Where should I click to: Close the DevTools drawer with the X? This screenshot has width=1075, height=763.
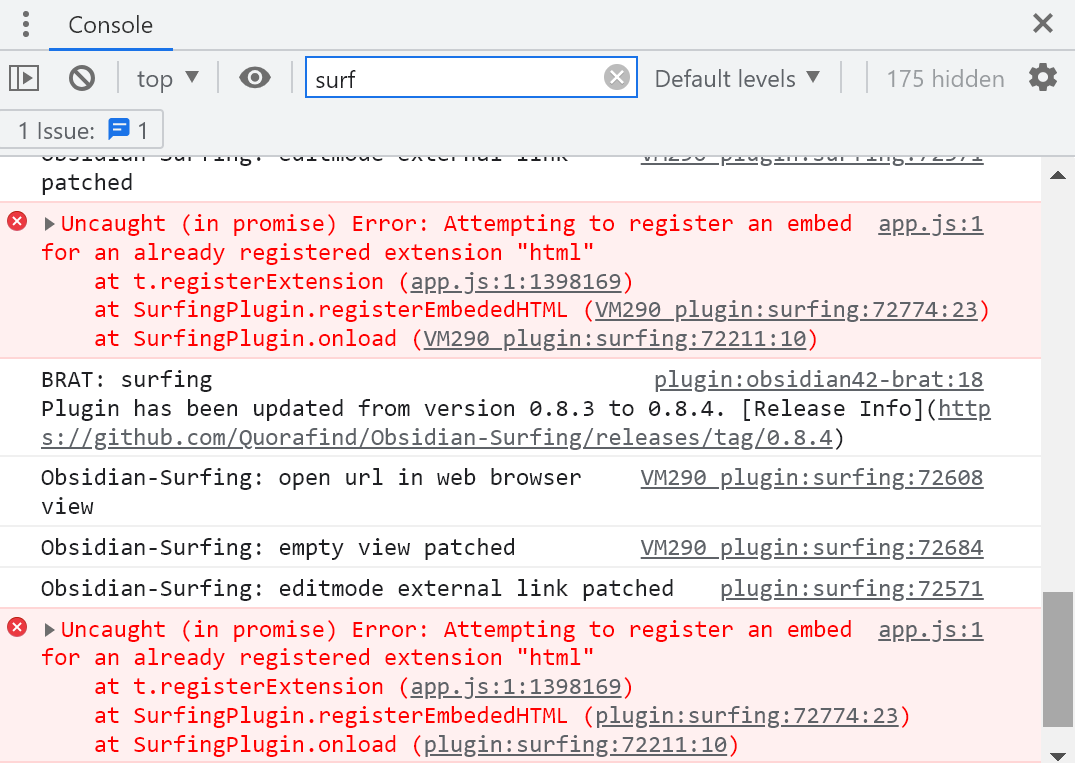point(1043,23)
